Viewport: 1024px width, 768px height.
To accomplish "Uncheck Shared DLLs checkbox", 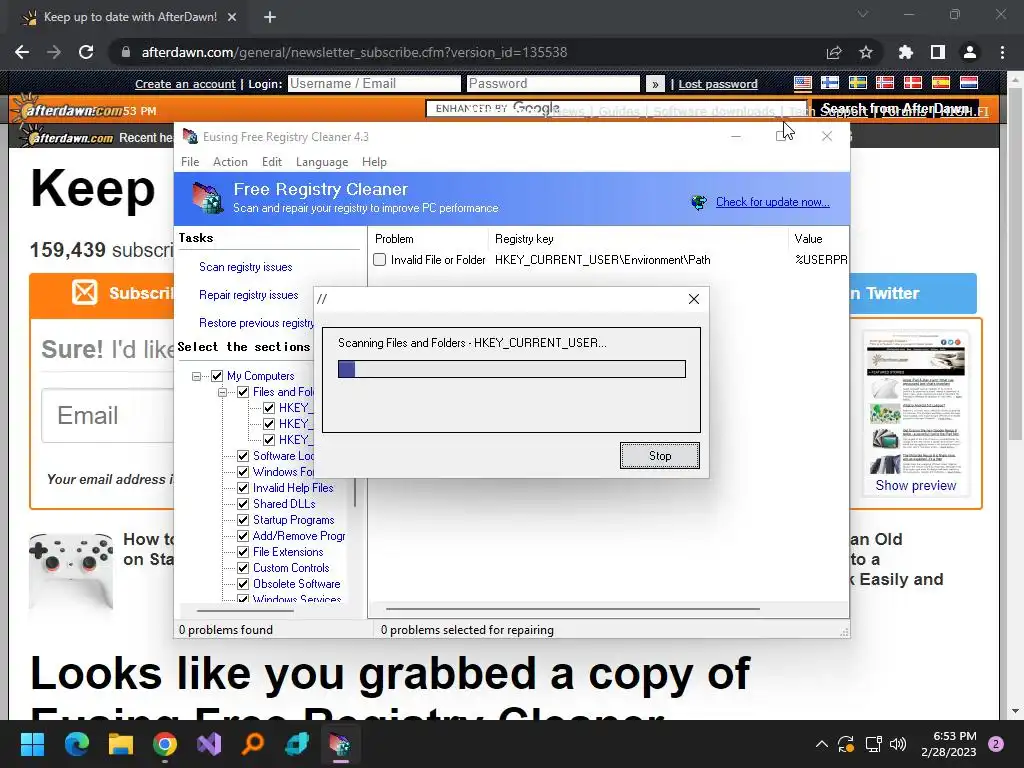I will tap(243, 504).
